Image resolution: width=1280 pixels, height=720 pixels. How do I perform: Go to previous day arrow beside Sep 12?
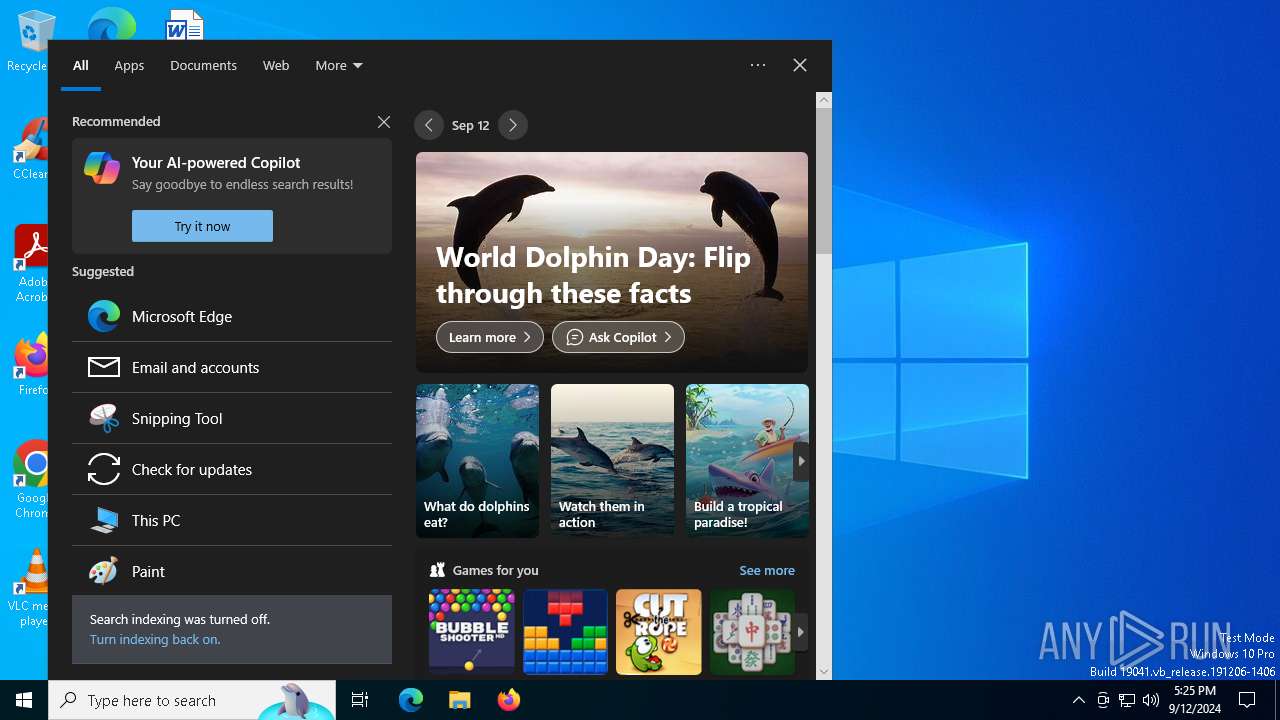(429, 125)
